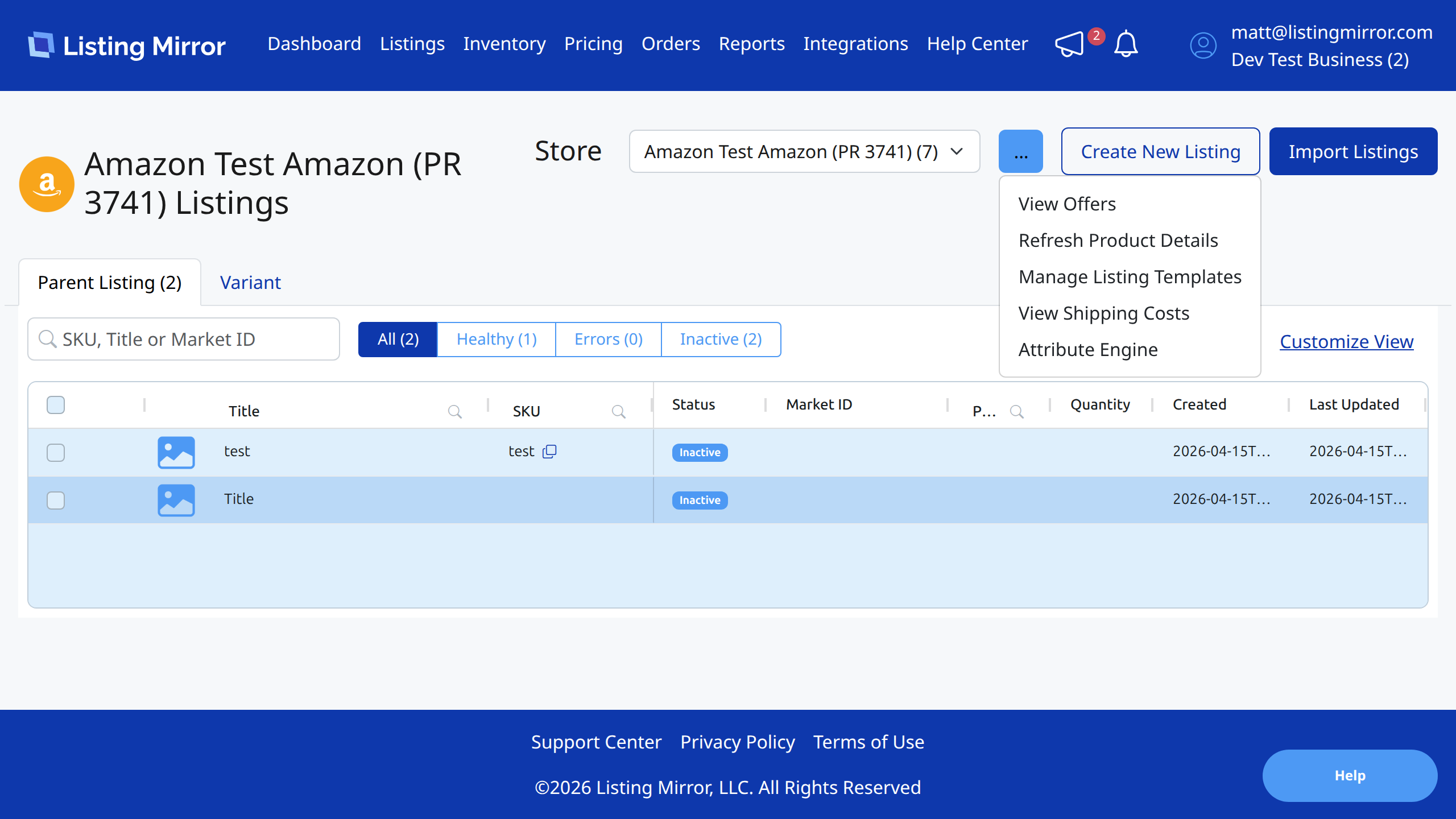Open the Orders navigation item
This screenshot has width=1456, height=819.
[671, 44]
